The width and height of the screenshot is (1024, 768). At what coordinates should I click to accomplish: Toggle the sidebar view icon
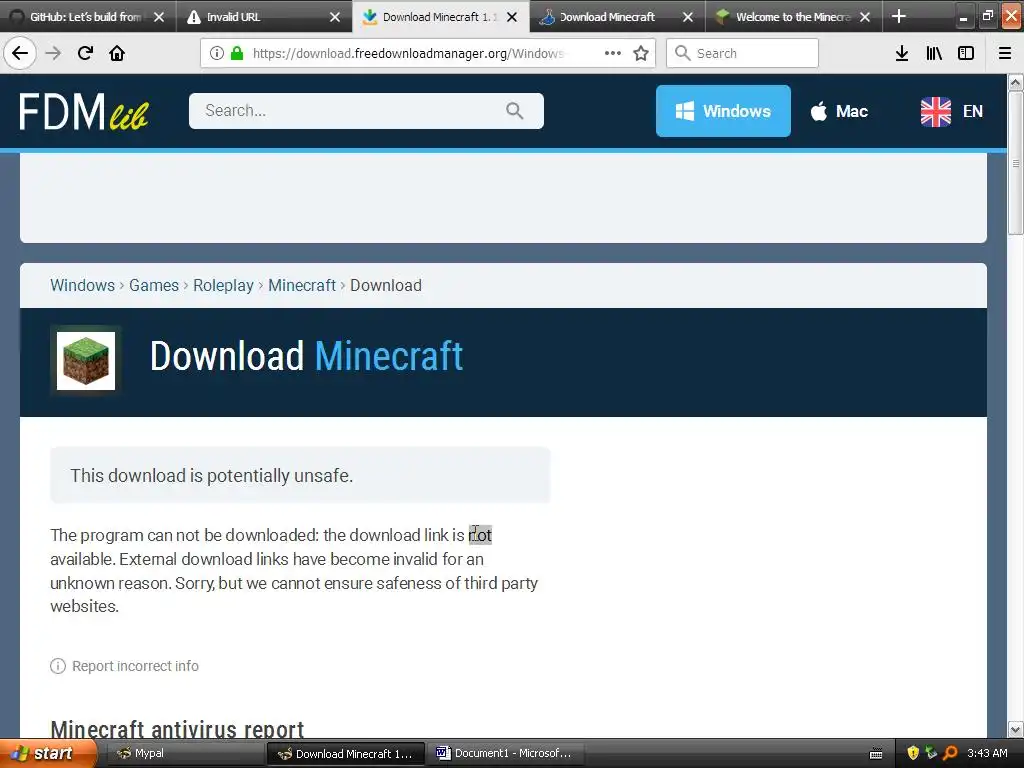966,53
